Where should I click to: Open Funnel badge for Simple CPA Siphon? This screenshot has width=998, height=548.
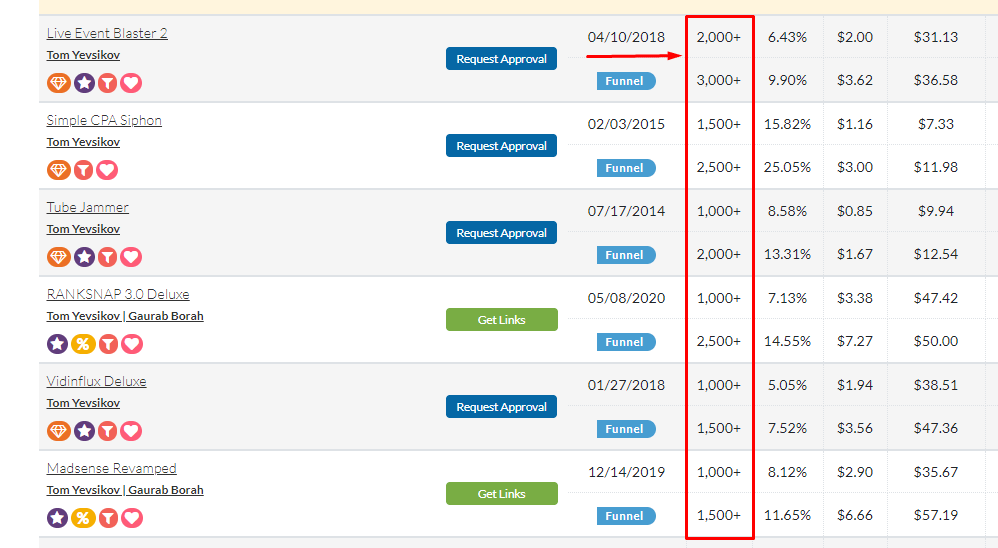coord(626,168)
